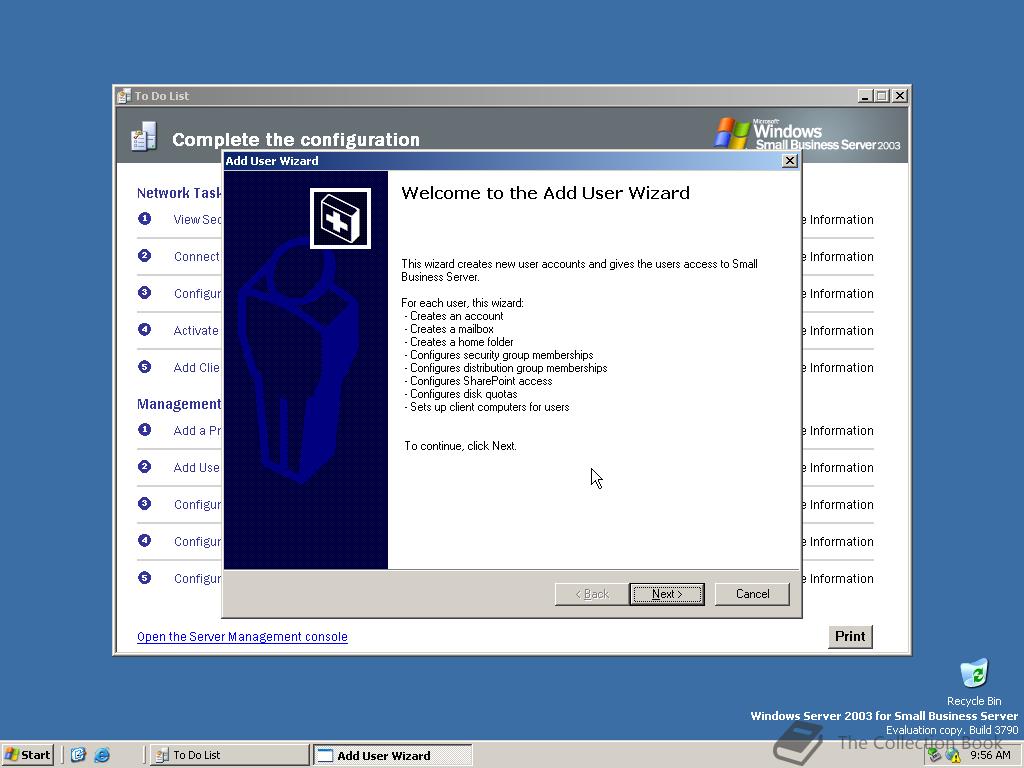
Task: Select Network Tasks step 3 Configure bullet
Action: pyautogui.click(x=144, y=293)
